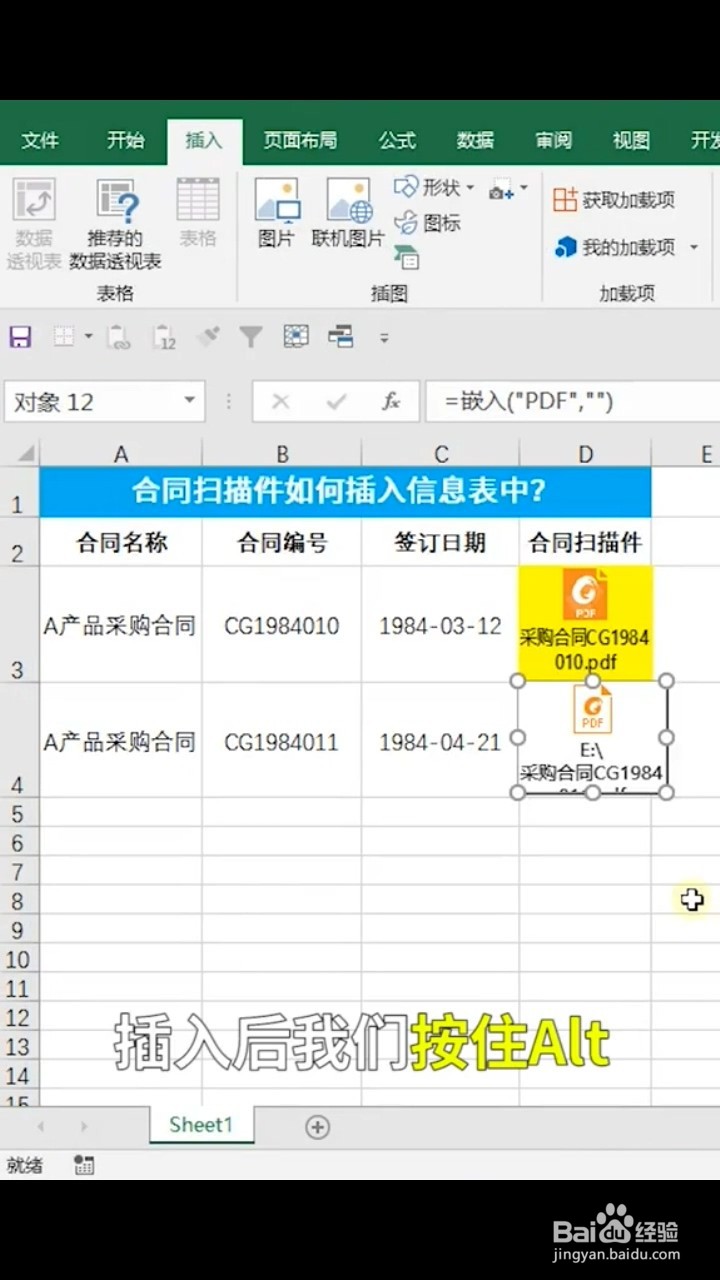720x1280 pixels.
Task: Click date cell 1984-03-12
Action: [441, 626]
